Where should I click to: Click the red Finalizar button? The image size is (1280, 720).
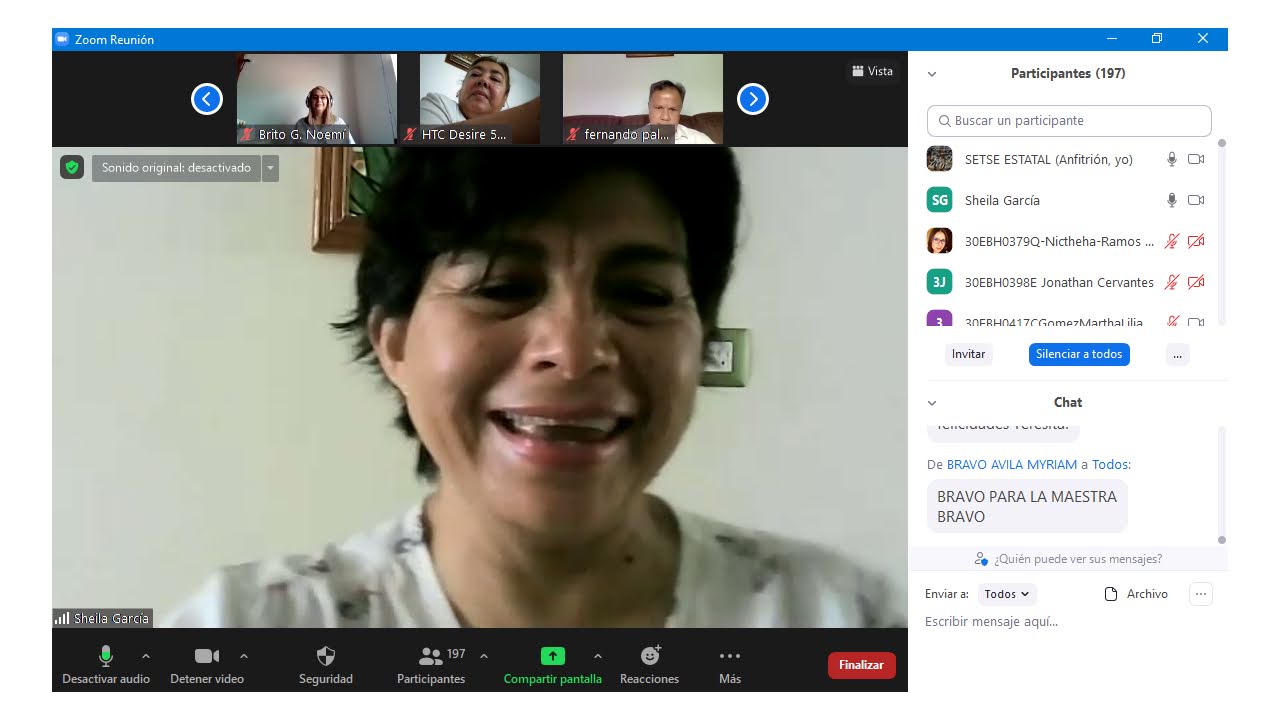pos(862,665)
